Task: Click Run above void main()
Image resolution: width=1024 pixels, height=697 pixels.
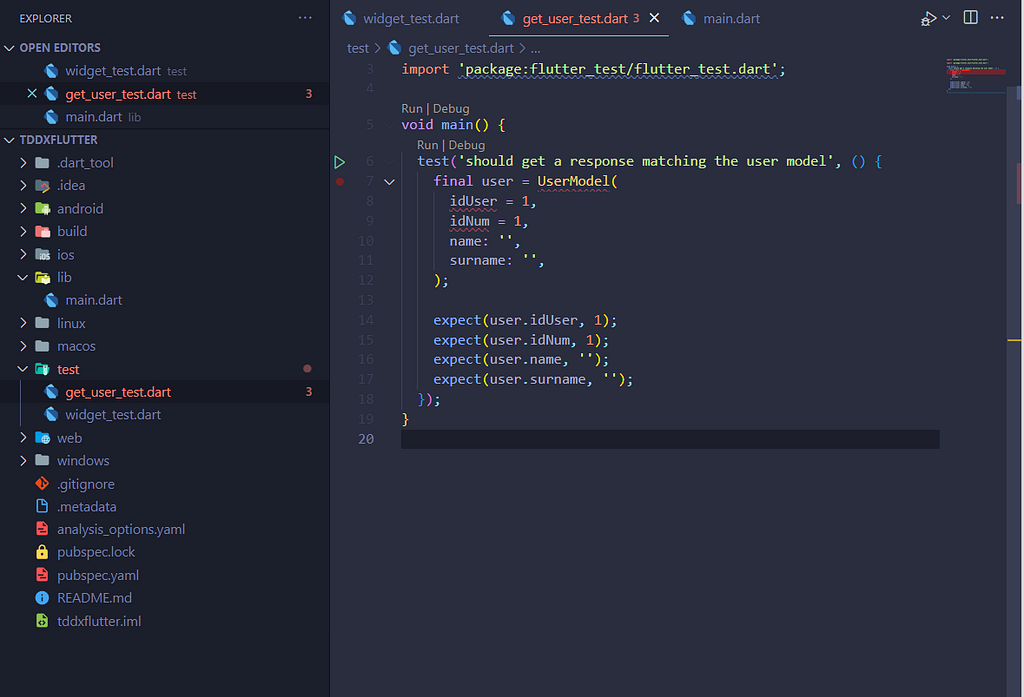Action: [x=411, y=108]
